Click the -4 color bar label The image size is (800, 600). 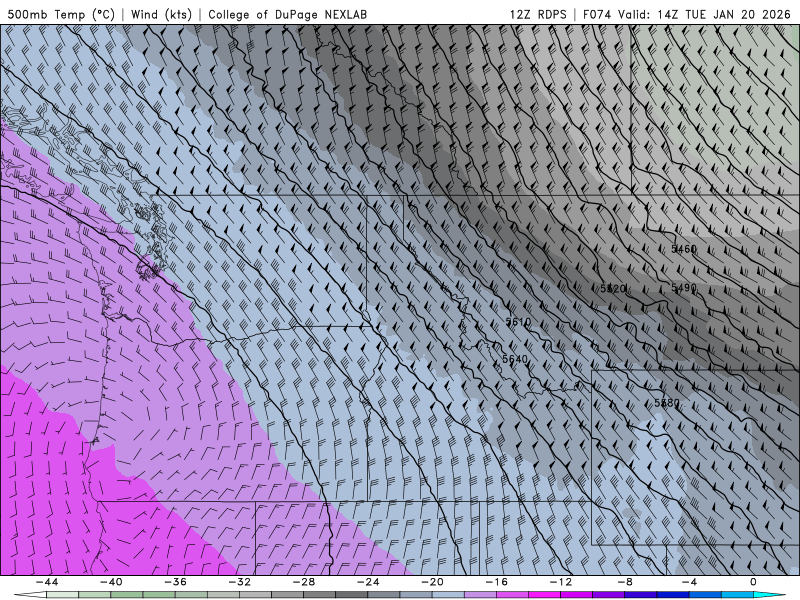point(690,582)
